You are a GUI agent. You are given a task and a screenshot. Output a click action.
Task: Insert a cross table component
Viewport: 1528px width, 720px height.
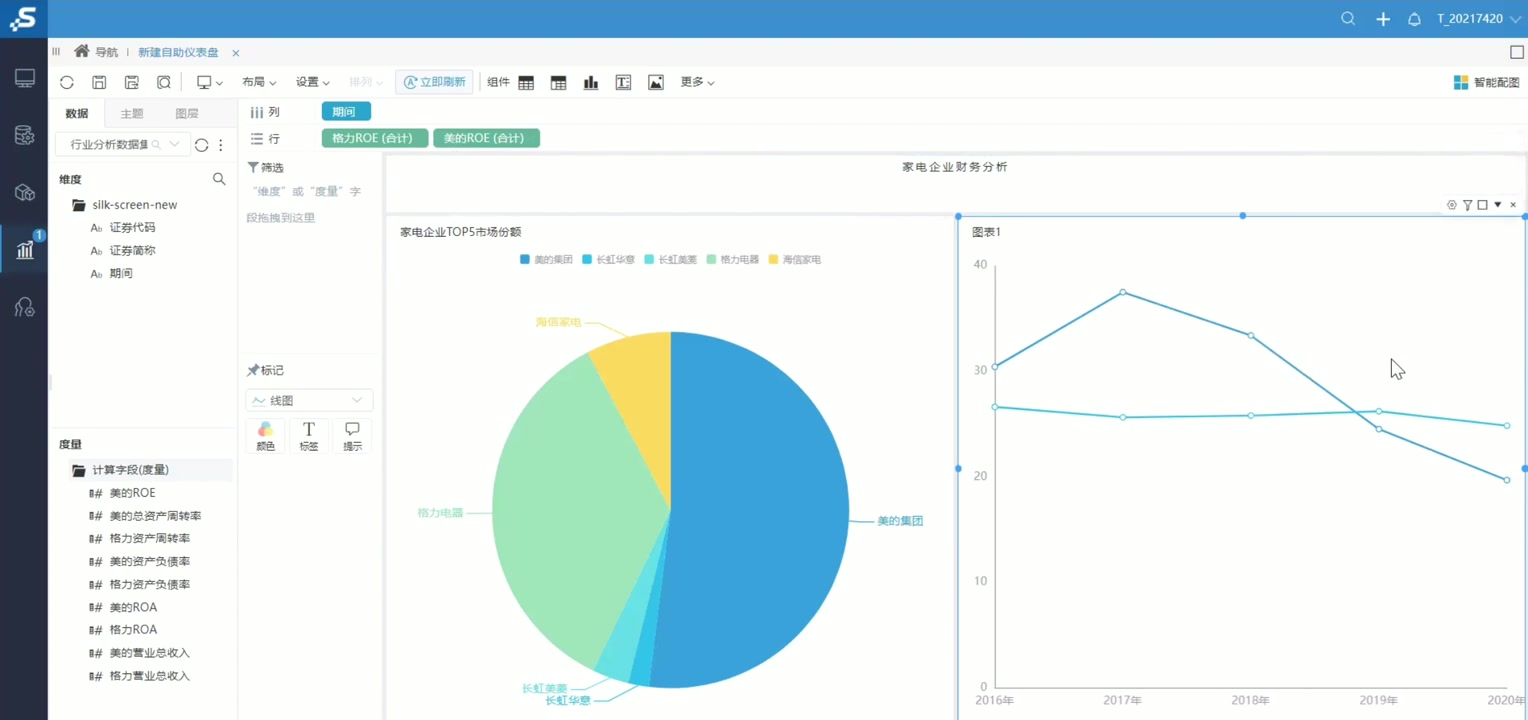(559, 82)
